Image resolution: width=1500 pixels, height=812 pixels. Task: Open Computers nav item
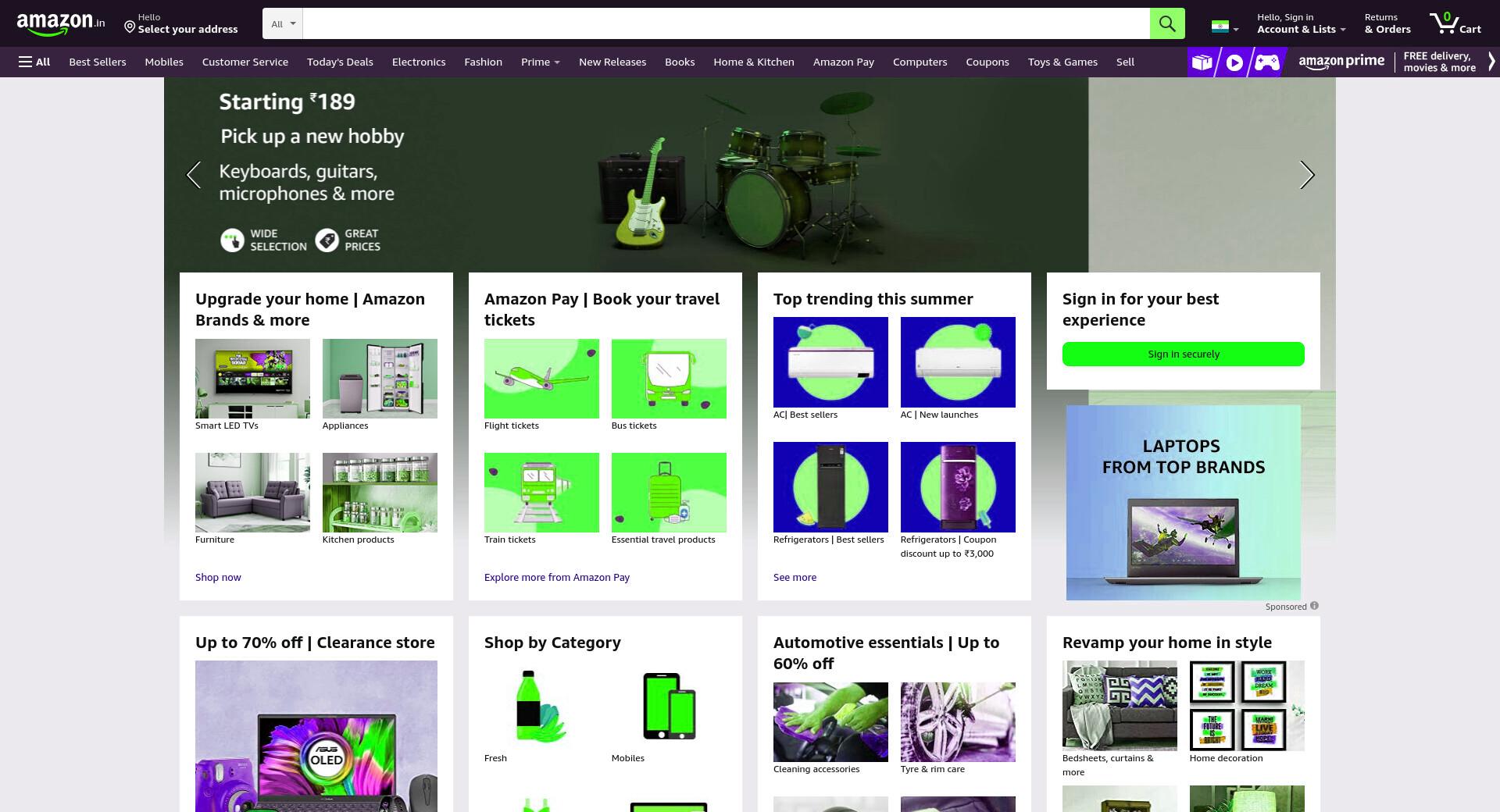point(920,62)
